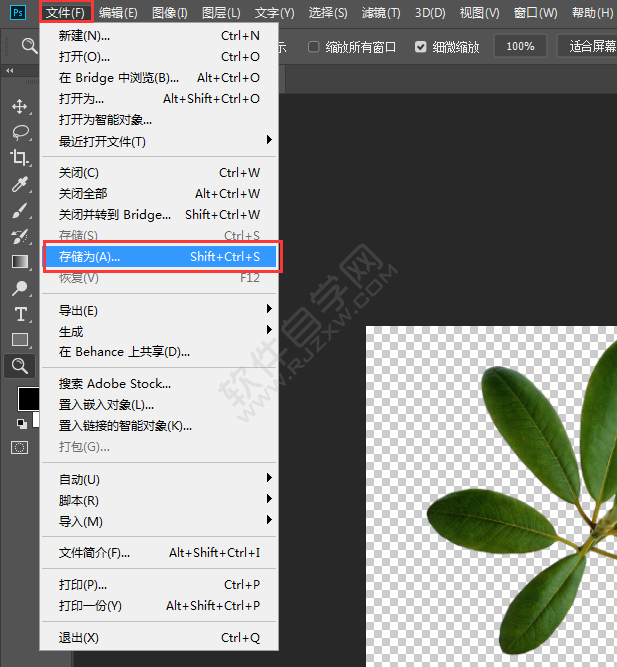Select 打开为智能对象... entry
The width and height of the screenshot is (617, 667).
tap(159, 120)
